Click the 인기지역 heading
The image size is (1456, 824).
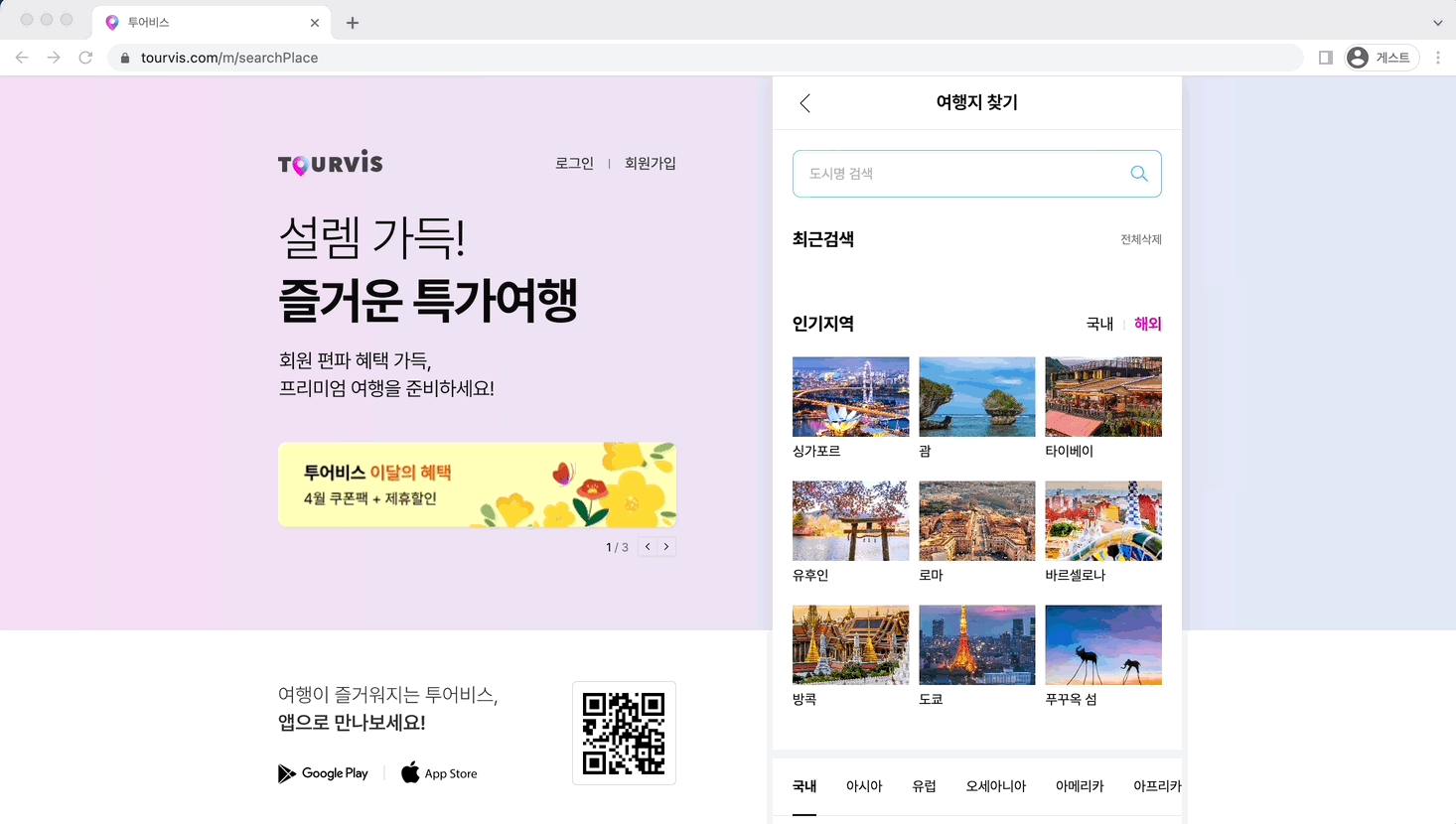pos(823,324)
